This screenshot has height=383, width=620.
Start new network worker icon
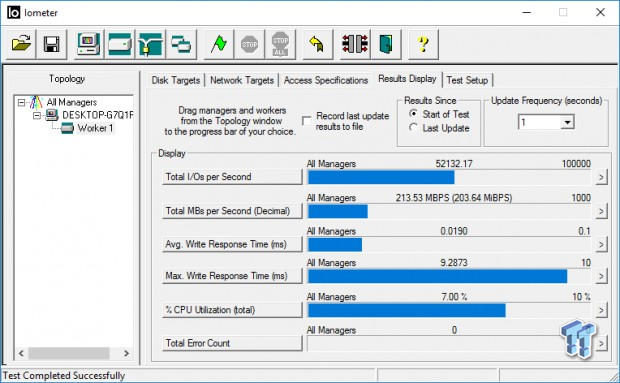coord(150,44)
